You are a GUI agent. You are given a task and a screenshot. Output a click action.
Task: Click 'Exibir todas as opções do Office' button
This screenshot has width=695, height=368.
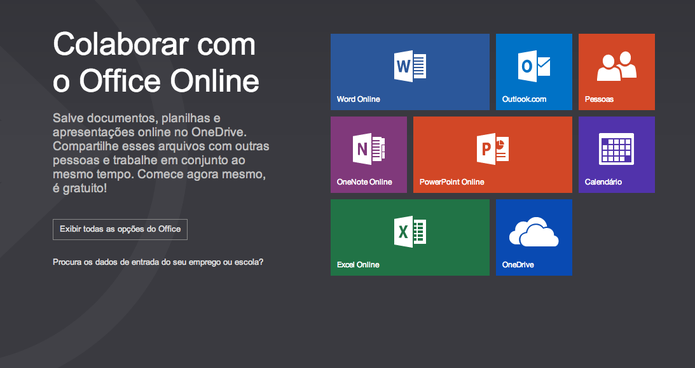pos(120,229)
